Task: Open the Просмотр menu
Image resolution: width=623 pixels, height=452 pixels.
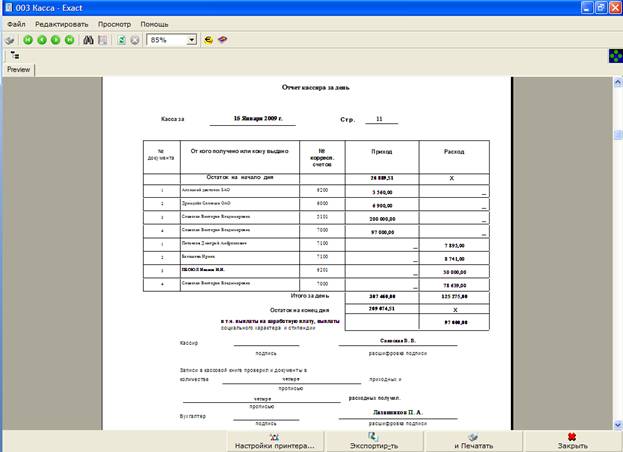Action: tap(114, 24)
